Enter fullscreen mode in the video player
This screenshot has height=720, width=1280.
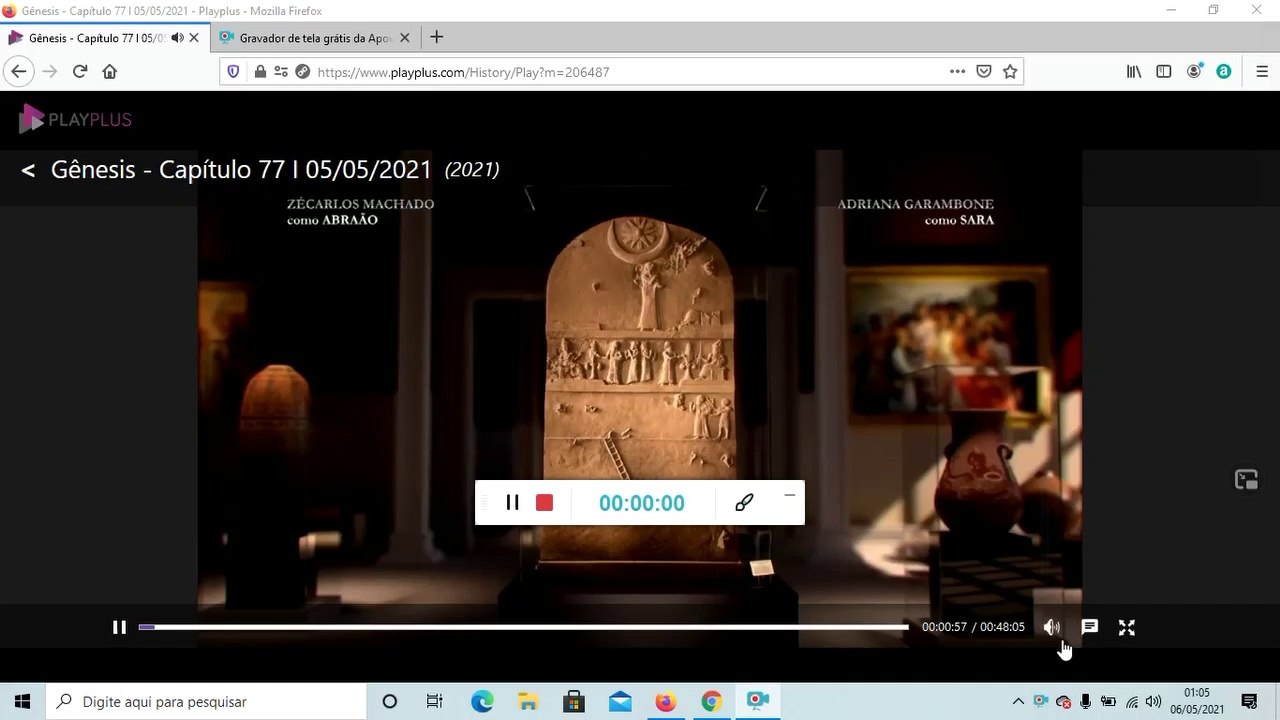pyautogui.click(x=1127, y=627)
